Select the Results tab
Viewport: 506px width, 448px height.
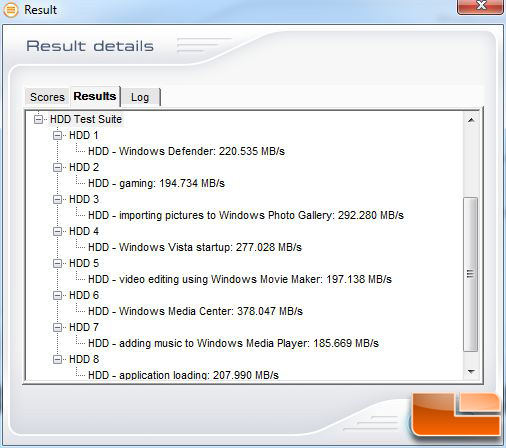95,96
